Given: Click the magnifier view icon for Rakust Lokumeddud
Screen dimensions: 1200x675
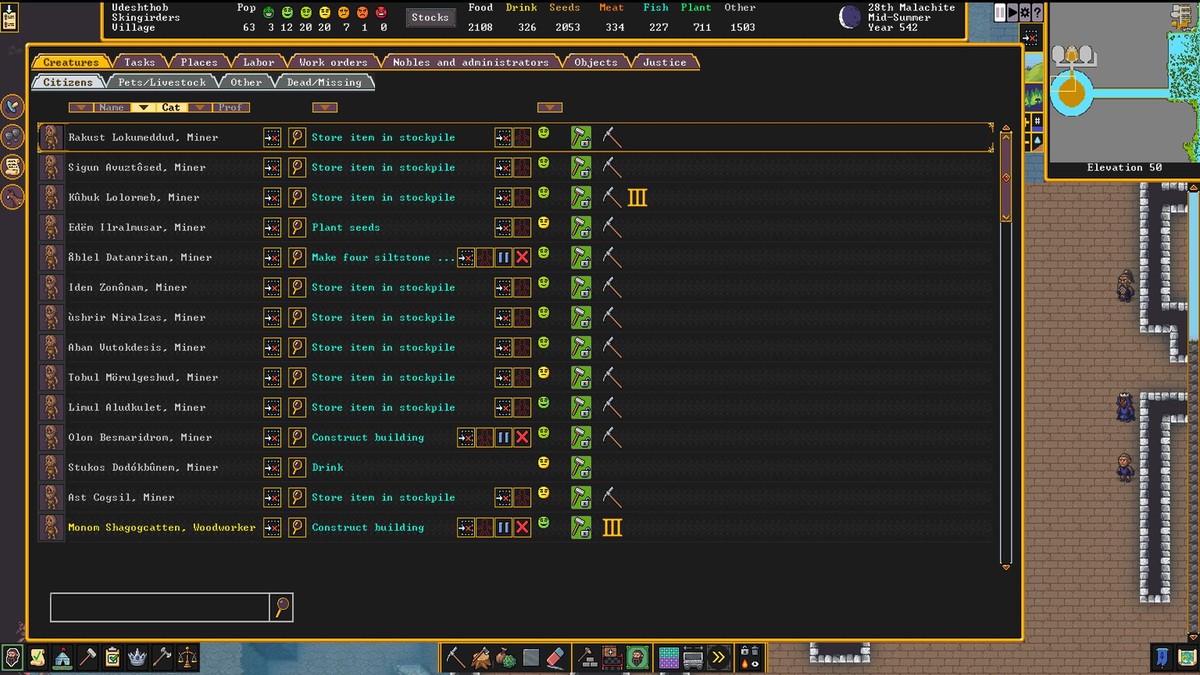Looking at the screenshot, I should point(297,137).
